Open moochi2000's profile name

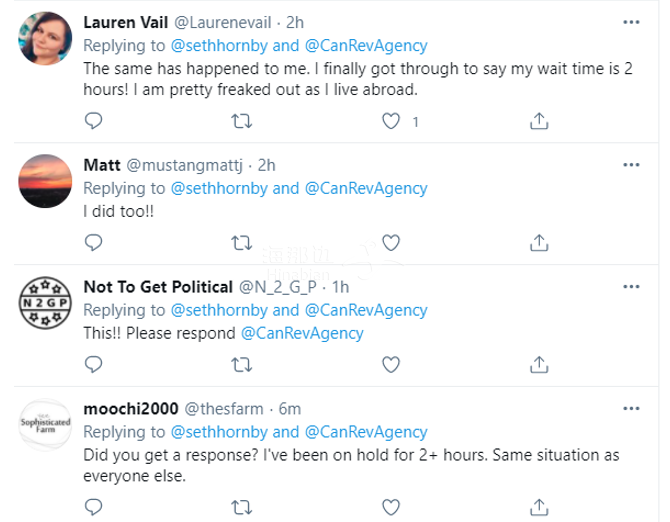coord(130,408)
